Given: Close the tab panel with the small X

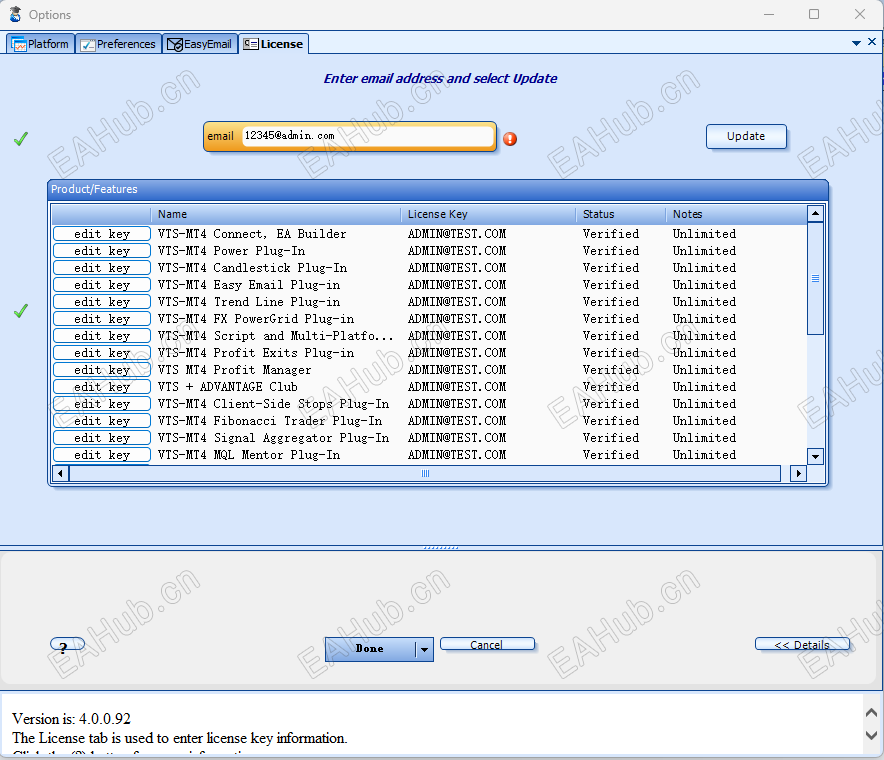Looking at the screenshot, I should click(872, 42).
